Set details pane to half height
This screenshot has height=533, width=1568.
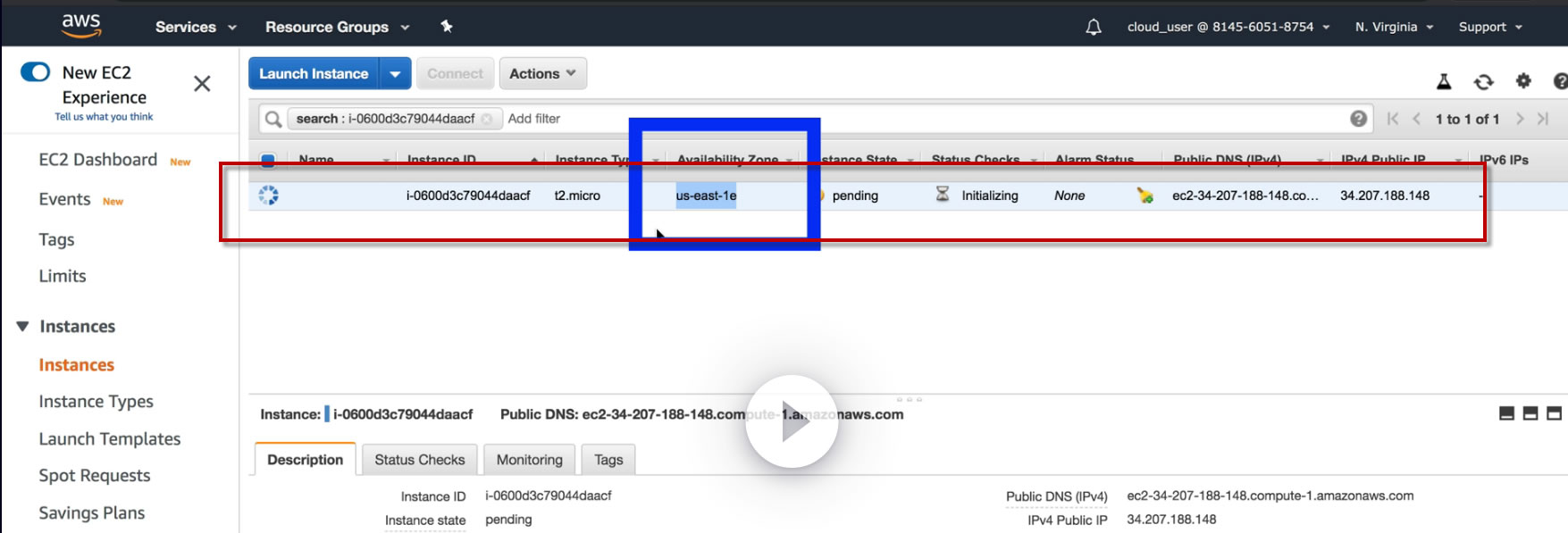(1530, 413)
